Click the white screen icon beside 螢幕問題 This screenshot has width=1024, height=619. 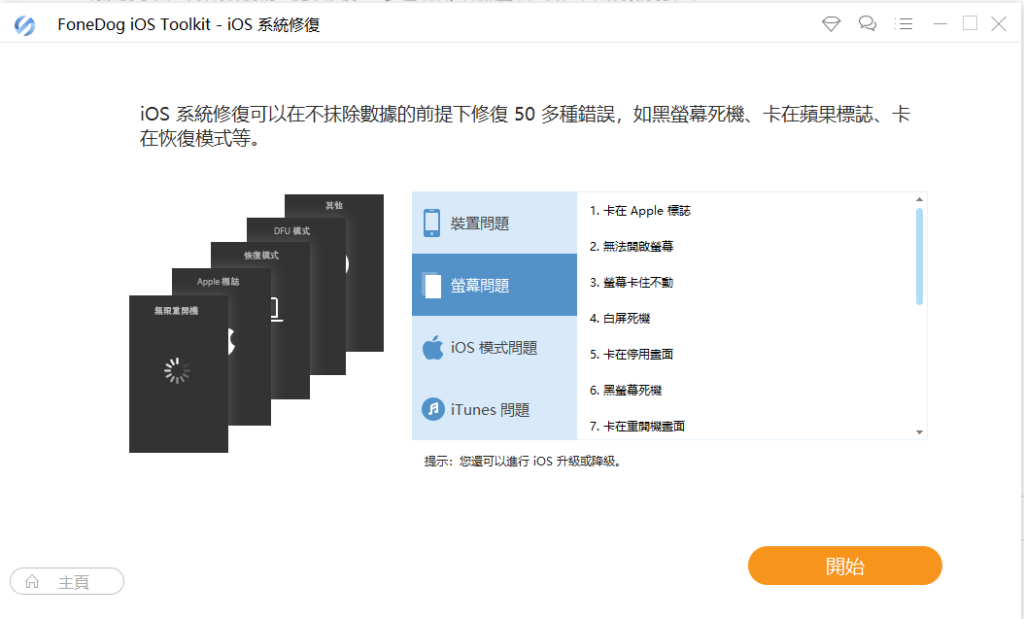click(x=432, y=286)
